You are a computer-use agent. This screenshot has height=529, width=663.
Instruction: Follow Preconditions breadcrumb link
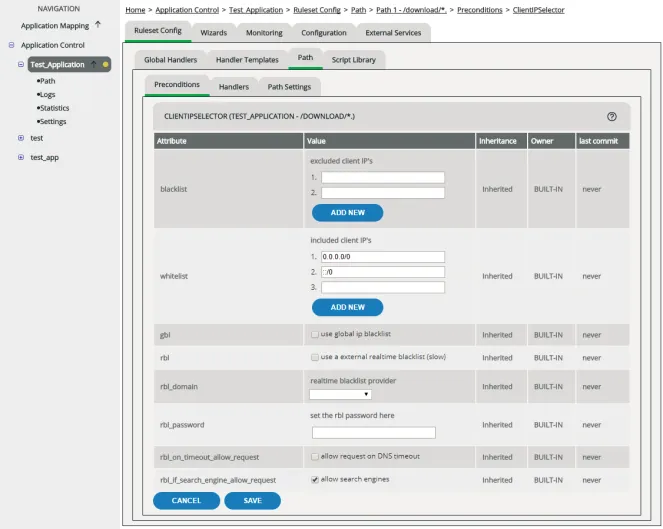480,10
